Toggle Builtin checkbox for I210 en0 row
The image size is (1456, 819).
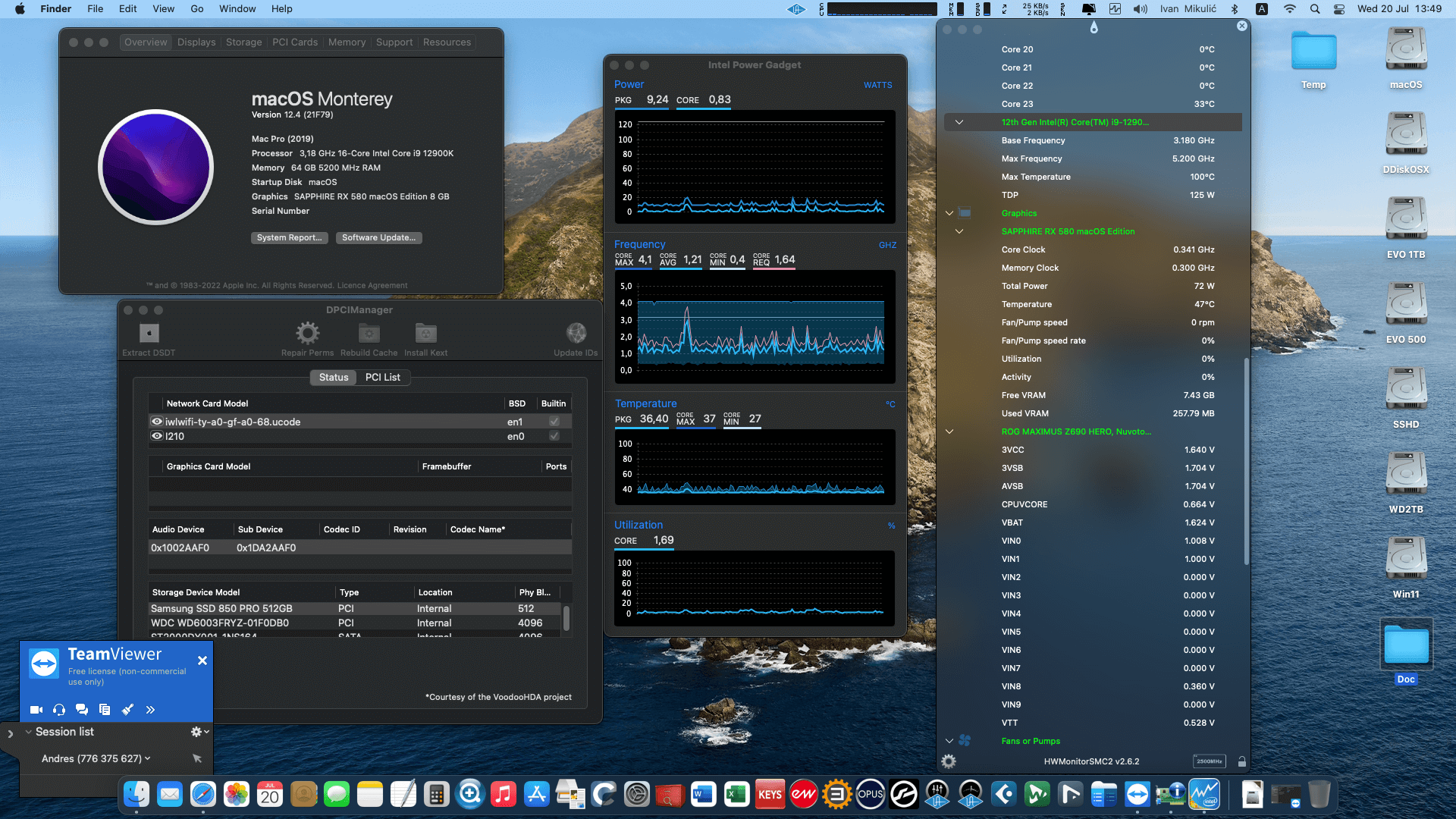(x=554, y=436)
